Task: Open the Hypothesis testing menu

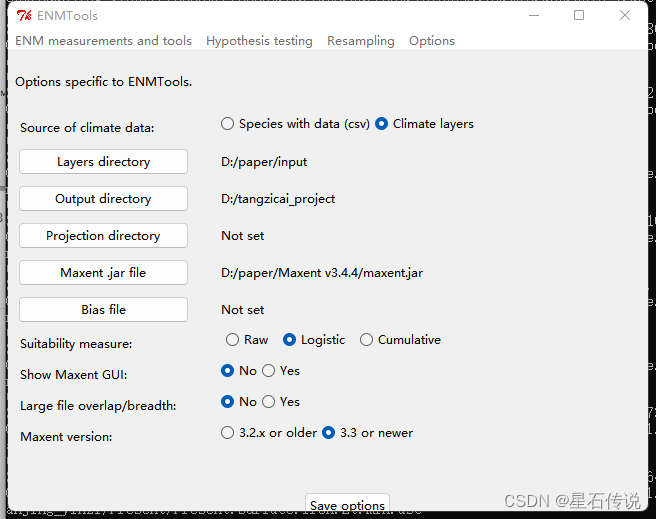Action: coord(259,41)
